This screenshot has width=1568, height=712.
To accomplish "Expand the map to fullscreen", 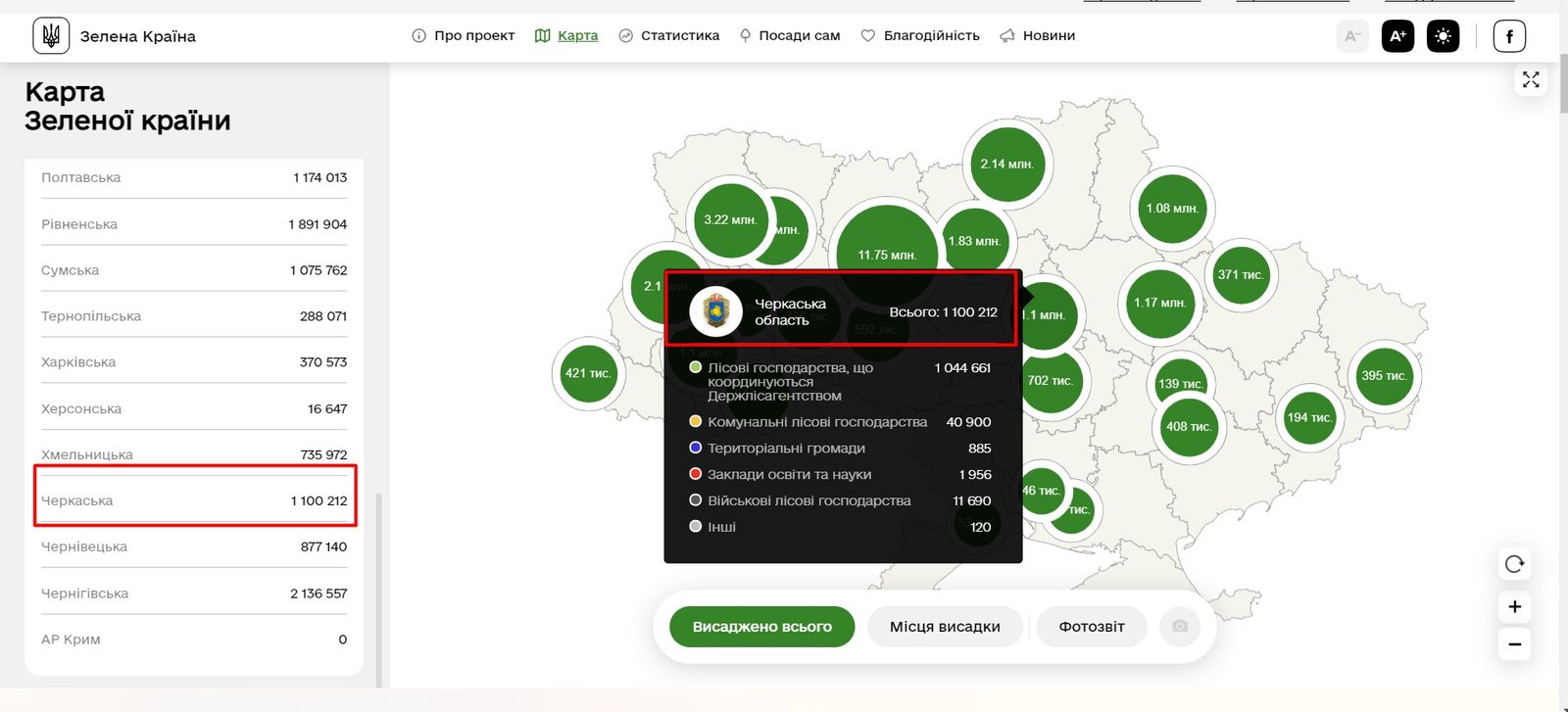I will click(x=1531, y=79).
